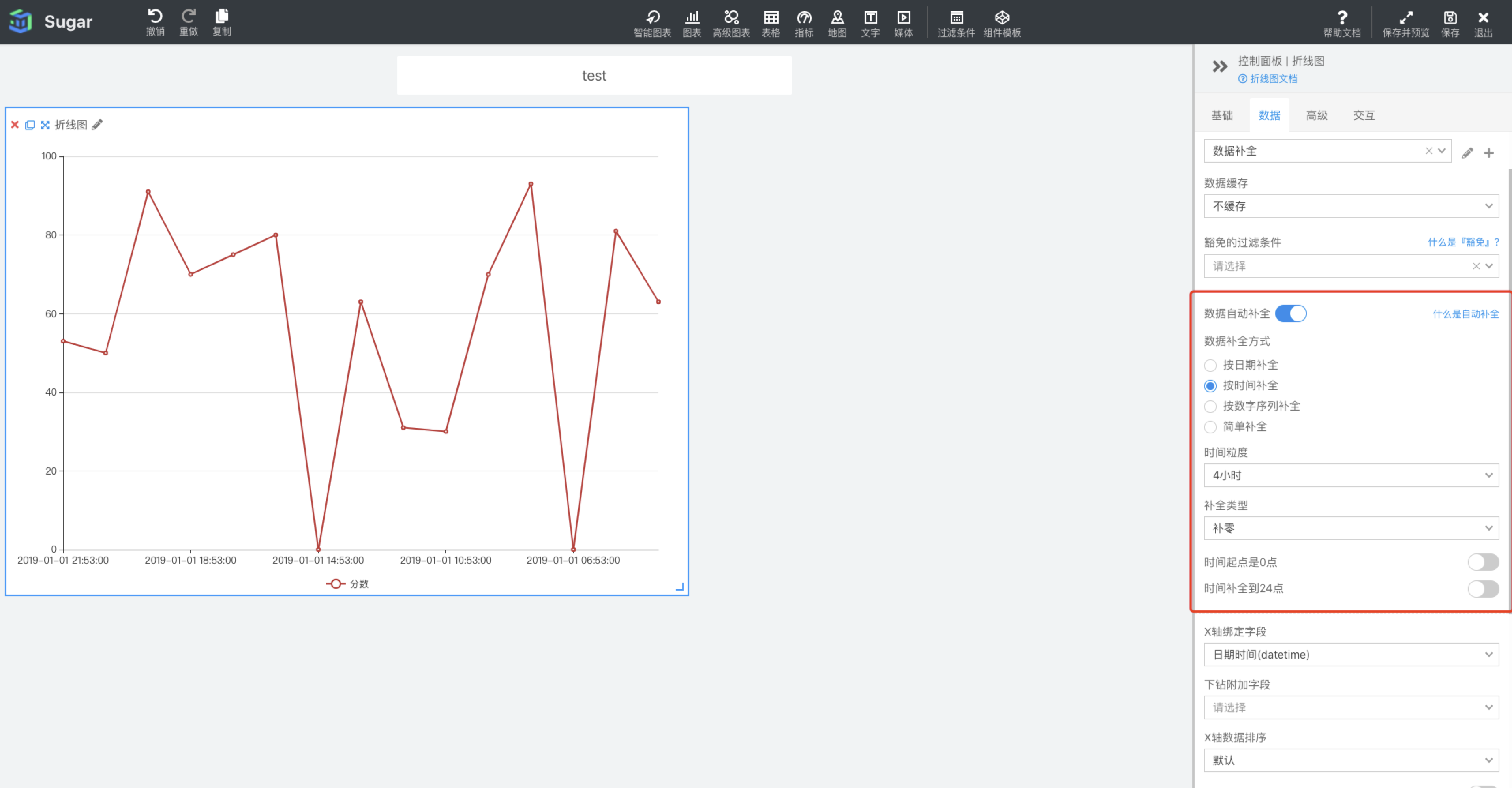Image resolution: width=1512 pixels, height=788 pixels.
Task: Open the 数据补全 data model dropdown
Action: [x=1327, y=151]
